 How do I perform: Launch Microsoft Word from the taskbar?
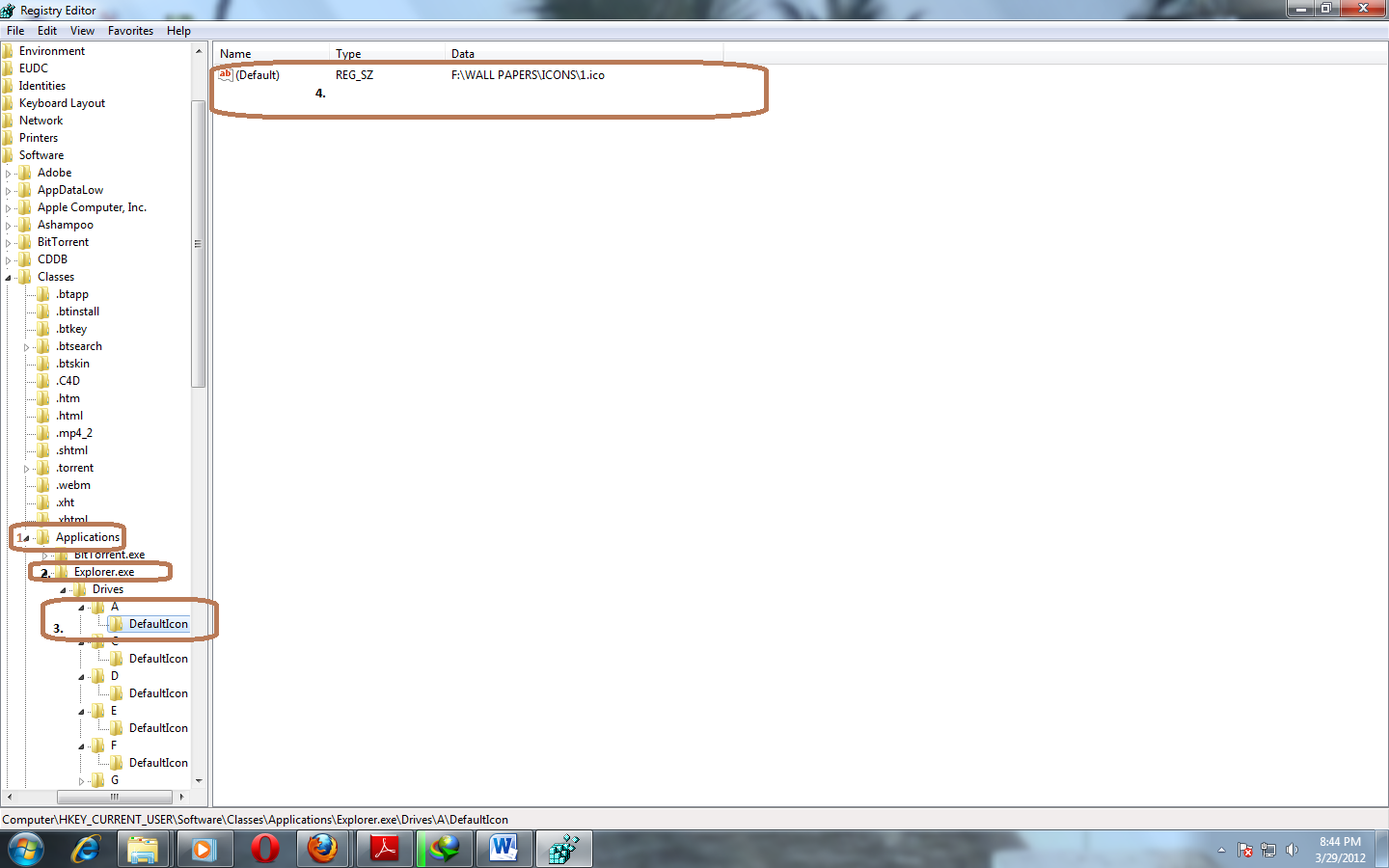504,849
